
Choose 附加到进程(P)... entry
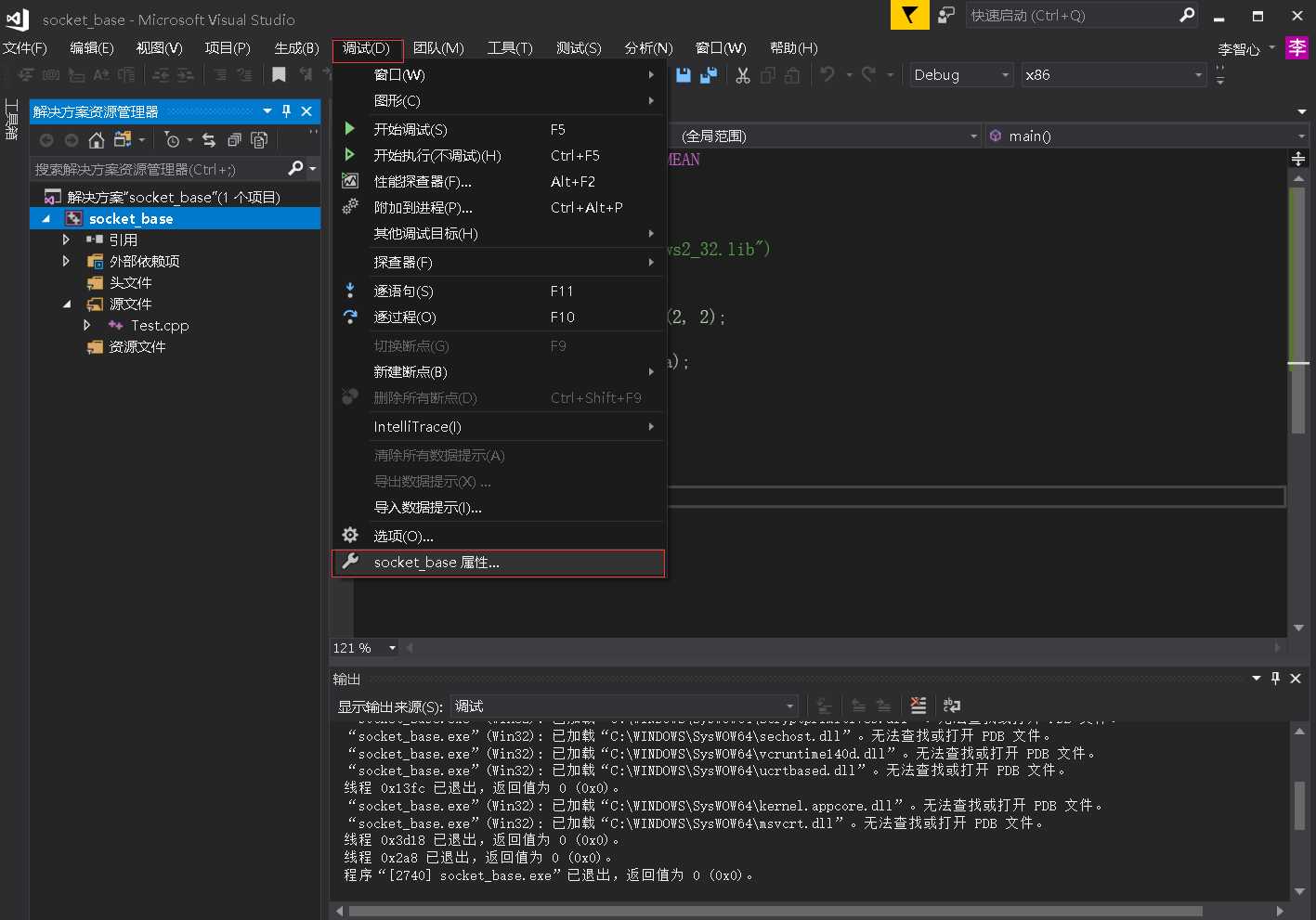(x=499, y=207)
